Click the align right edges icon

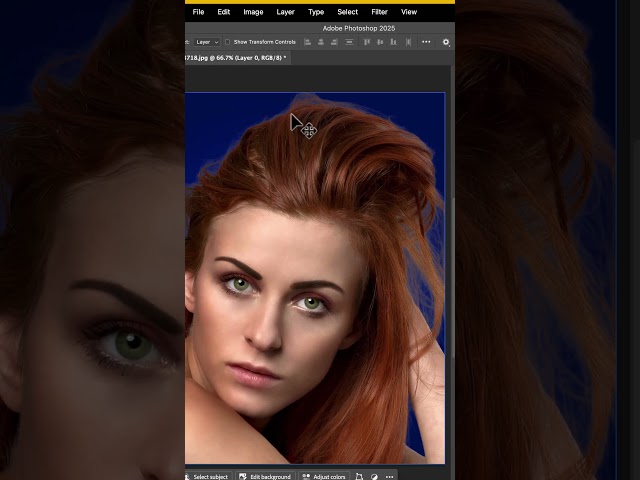tap(334, 42)
